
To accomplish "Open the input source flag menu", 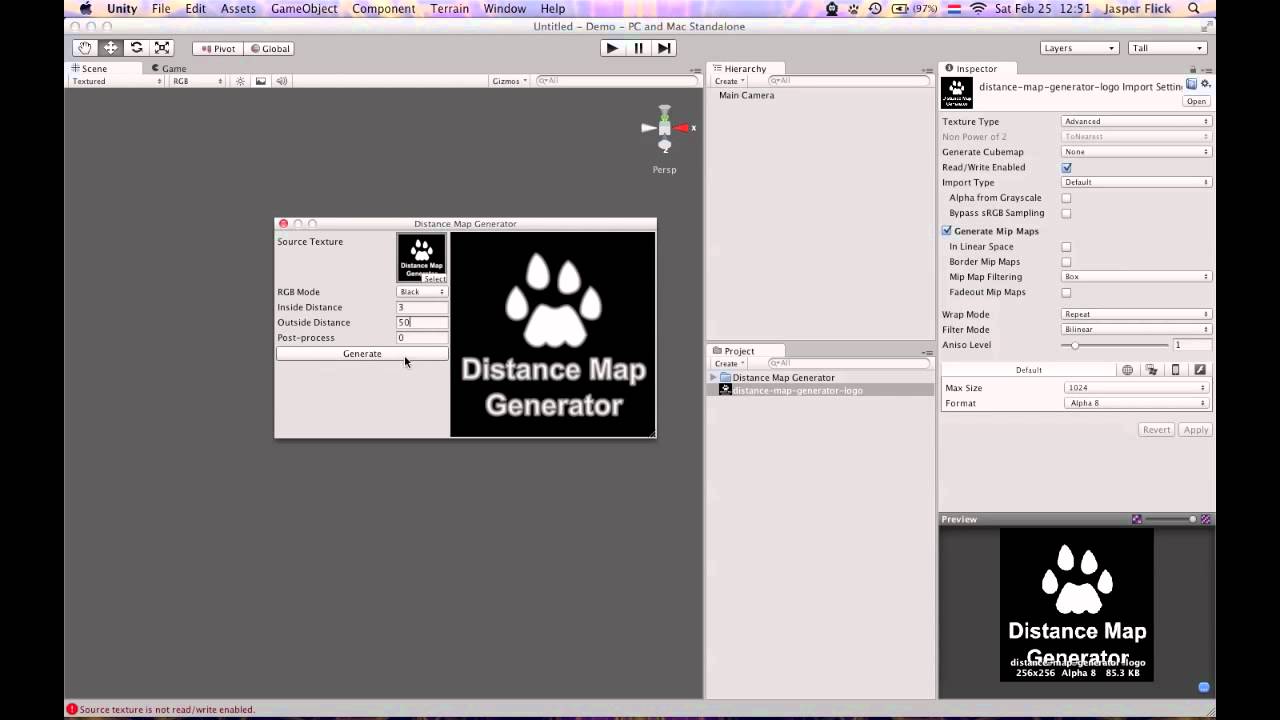I will tap(954, 9).
